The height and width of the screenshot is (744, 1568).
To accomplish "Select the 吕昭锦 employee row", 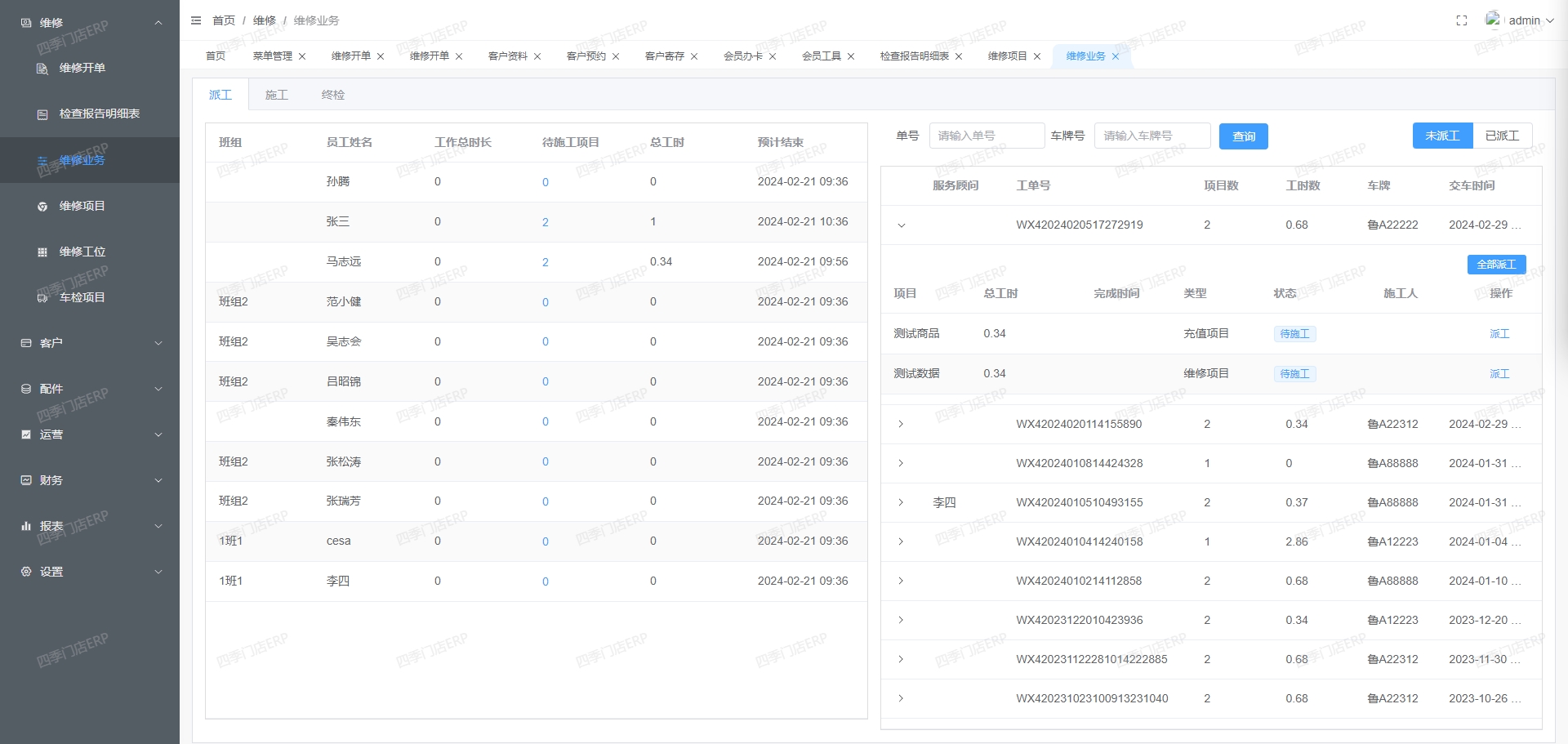I will (536, 381).
